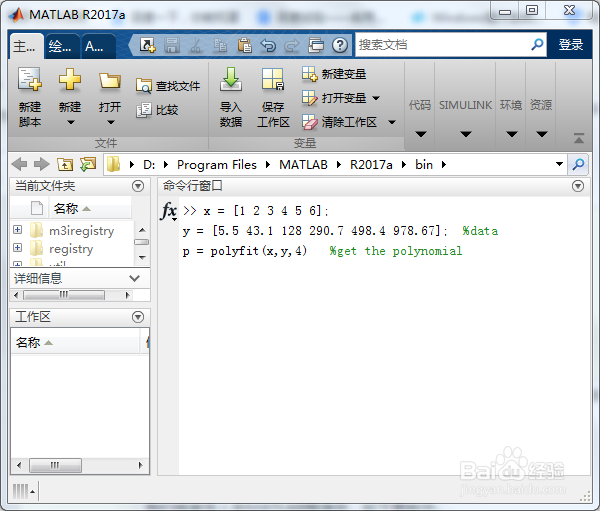The height and width of the screenshot is (511, 600).
Task: Expand the Resources (资源) section
Action: tap(541, 134)
